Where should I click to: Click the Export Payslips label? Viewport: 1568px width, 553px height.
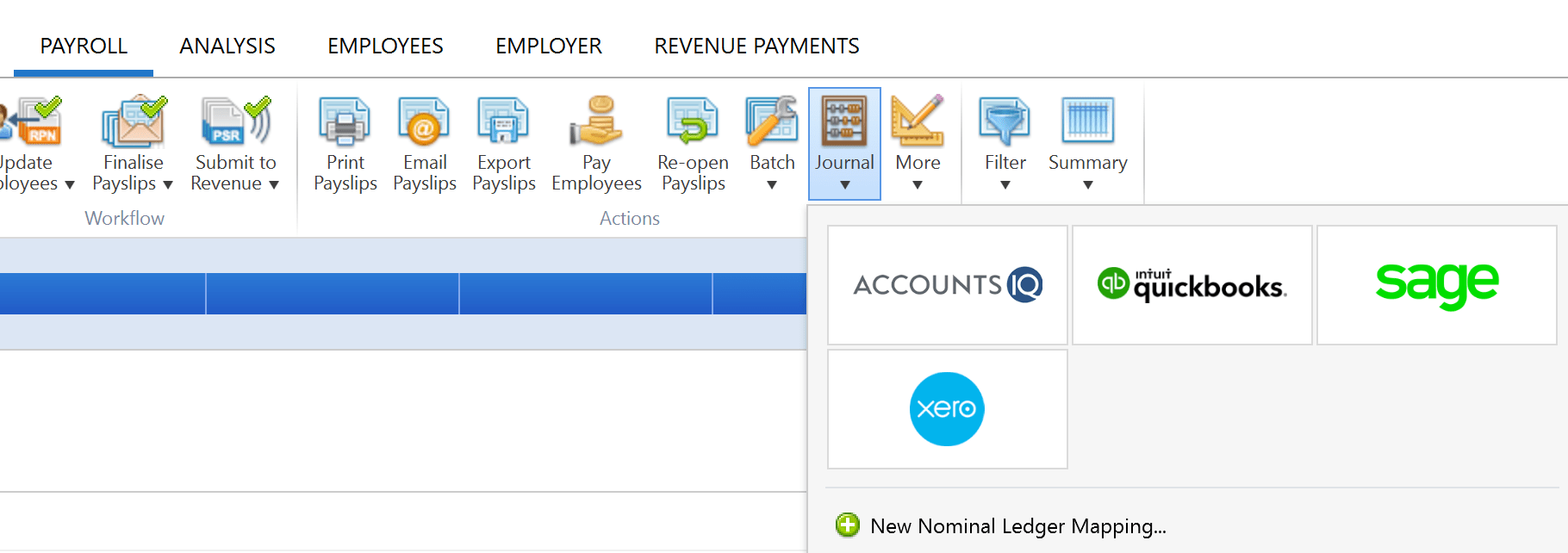click(x=504, y=173)
